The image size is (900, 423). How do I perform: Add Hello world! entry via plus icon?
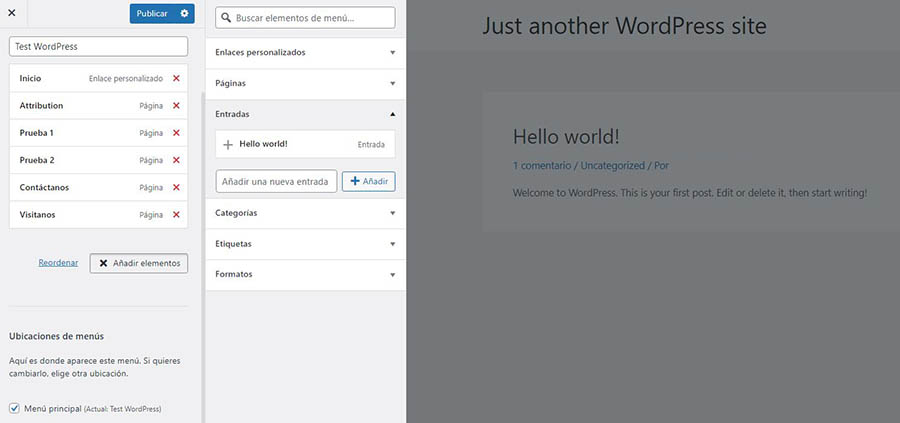click(x=227, y=144)
